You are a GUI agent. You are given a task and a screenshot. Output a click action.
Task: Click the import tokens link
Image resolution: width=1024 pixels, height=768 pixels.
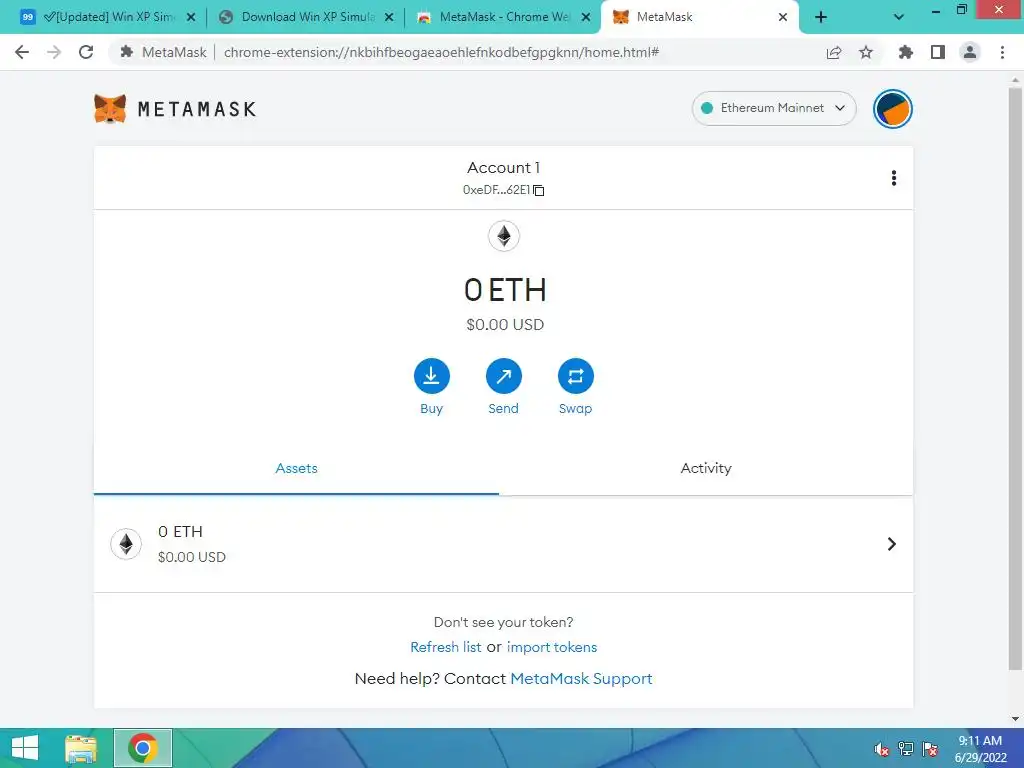pos(552,647)
